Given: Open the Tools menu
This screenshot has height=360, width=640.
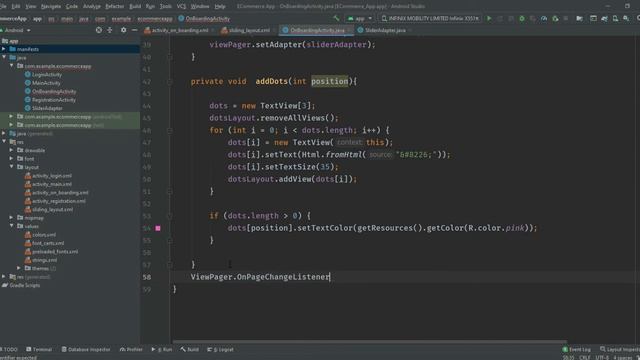Looking at the screenshot, I should click(x=165, y=6).
